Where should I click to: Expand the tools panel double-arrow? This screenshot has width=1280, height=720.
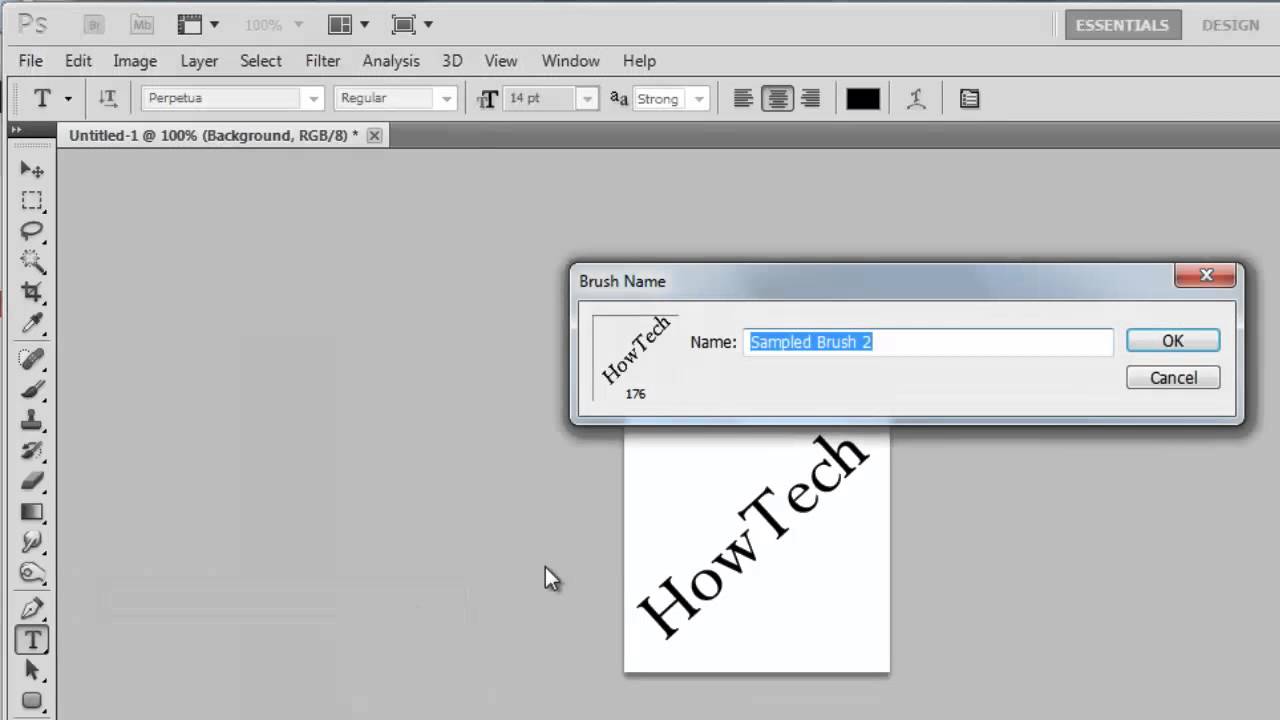point(16,129)
